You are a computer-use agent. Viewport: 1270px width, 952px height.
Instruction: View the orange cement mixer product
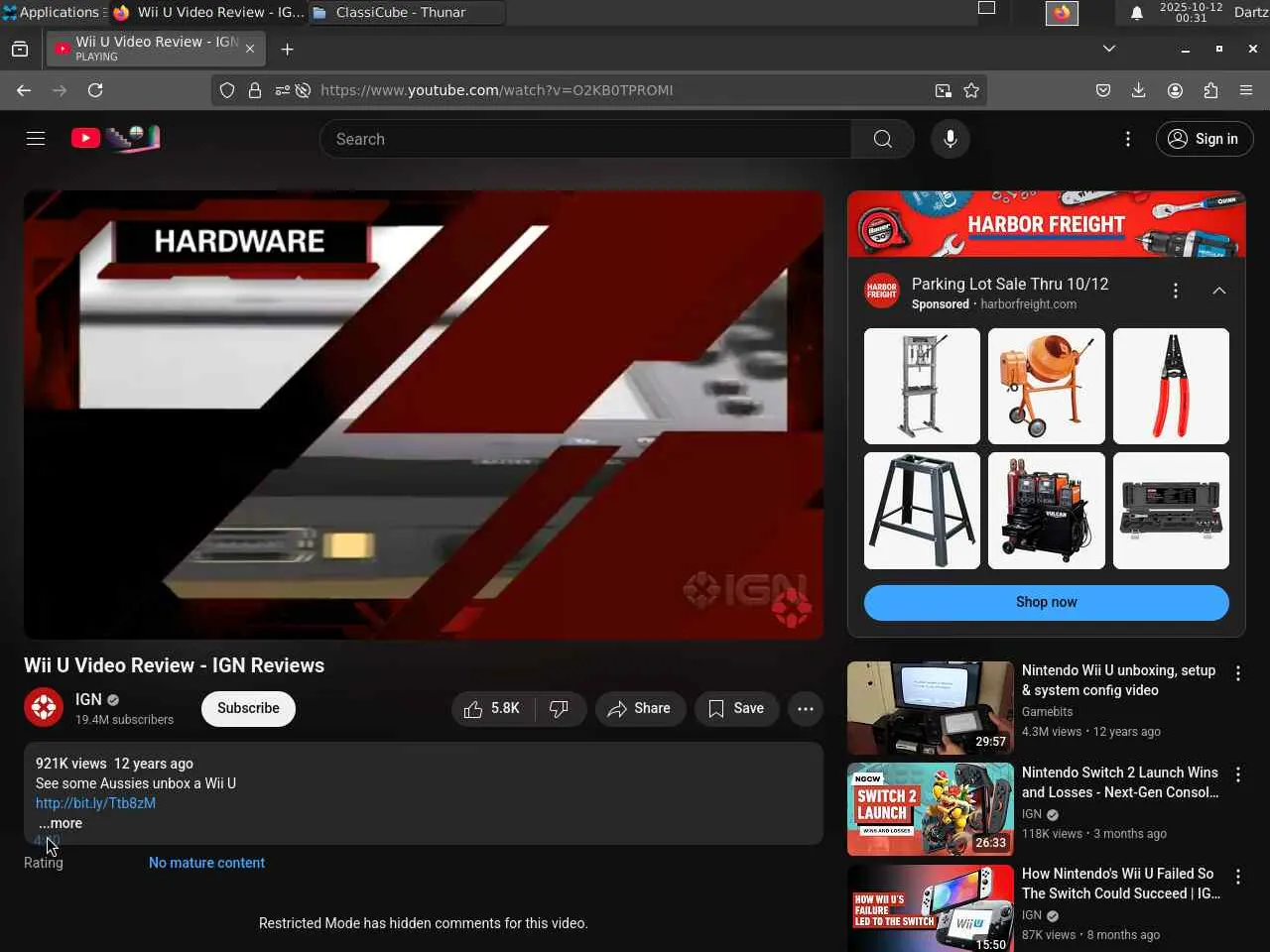(1047, 386)
